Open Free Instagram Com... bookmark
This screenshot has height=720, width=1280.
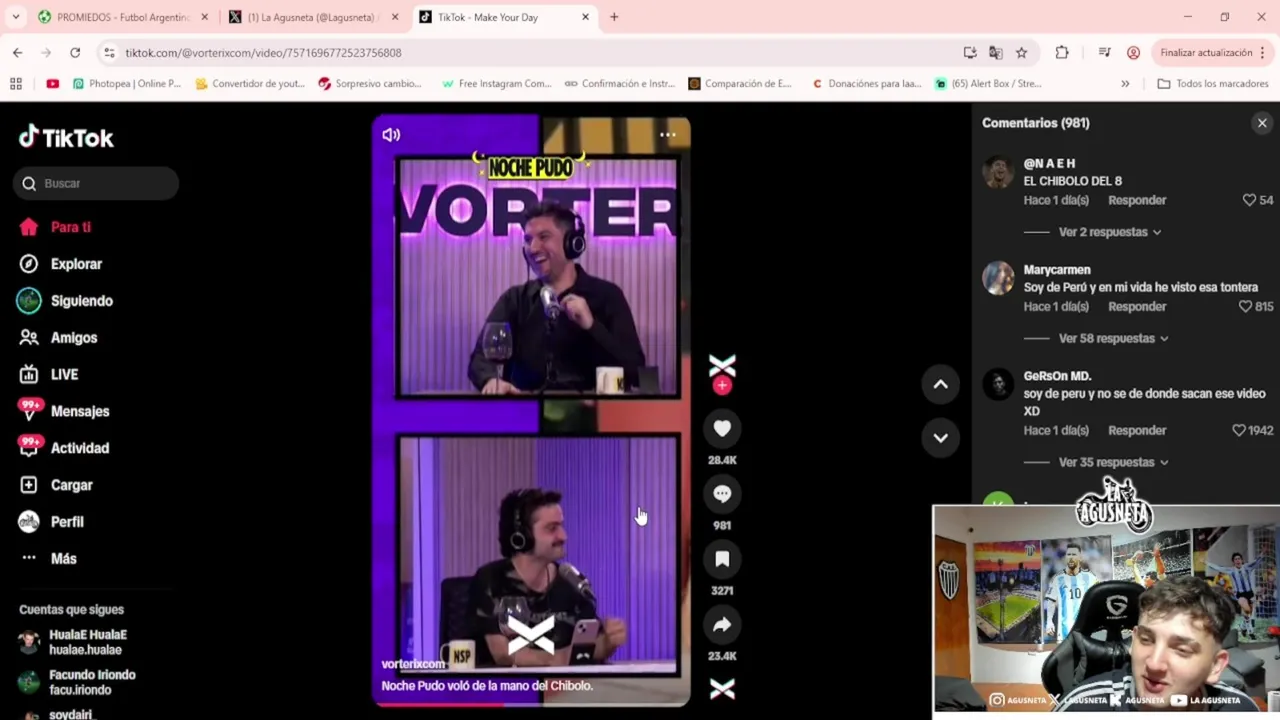tap(496, 84)
